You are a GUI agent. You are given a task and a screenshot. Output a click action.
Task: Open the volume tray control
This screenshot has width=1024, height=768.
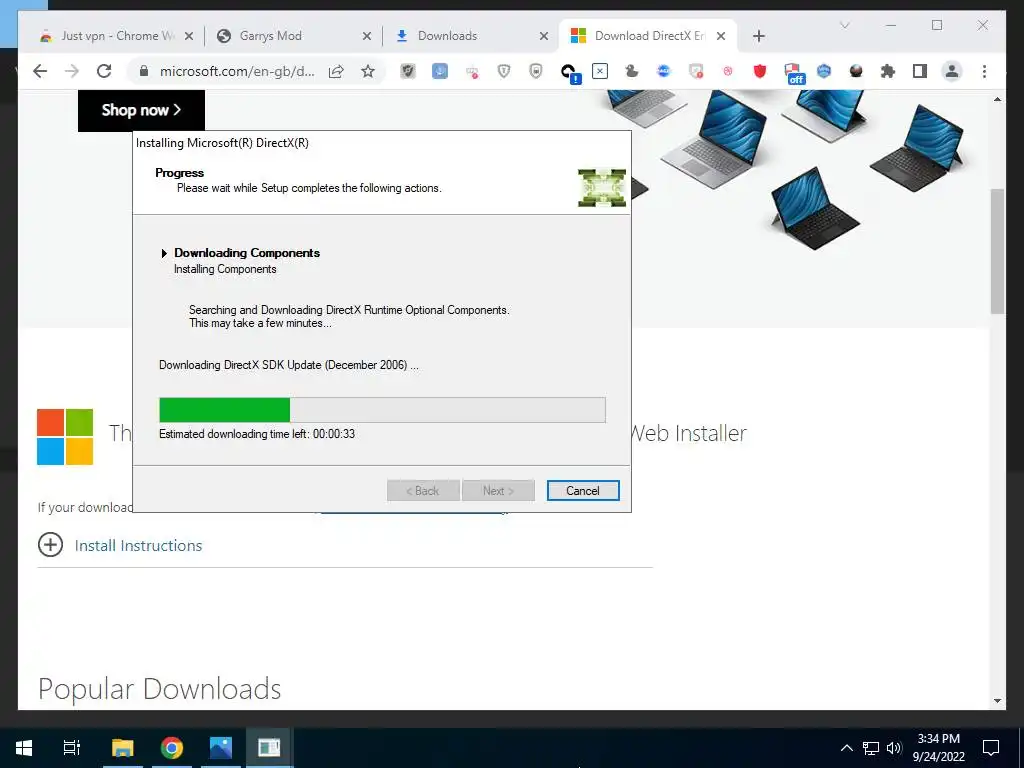[x=894, y=748]
